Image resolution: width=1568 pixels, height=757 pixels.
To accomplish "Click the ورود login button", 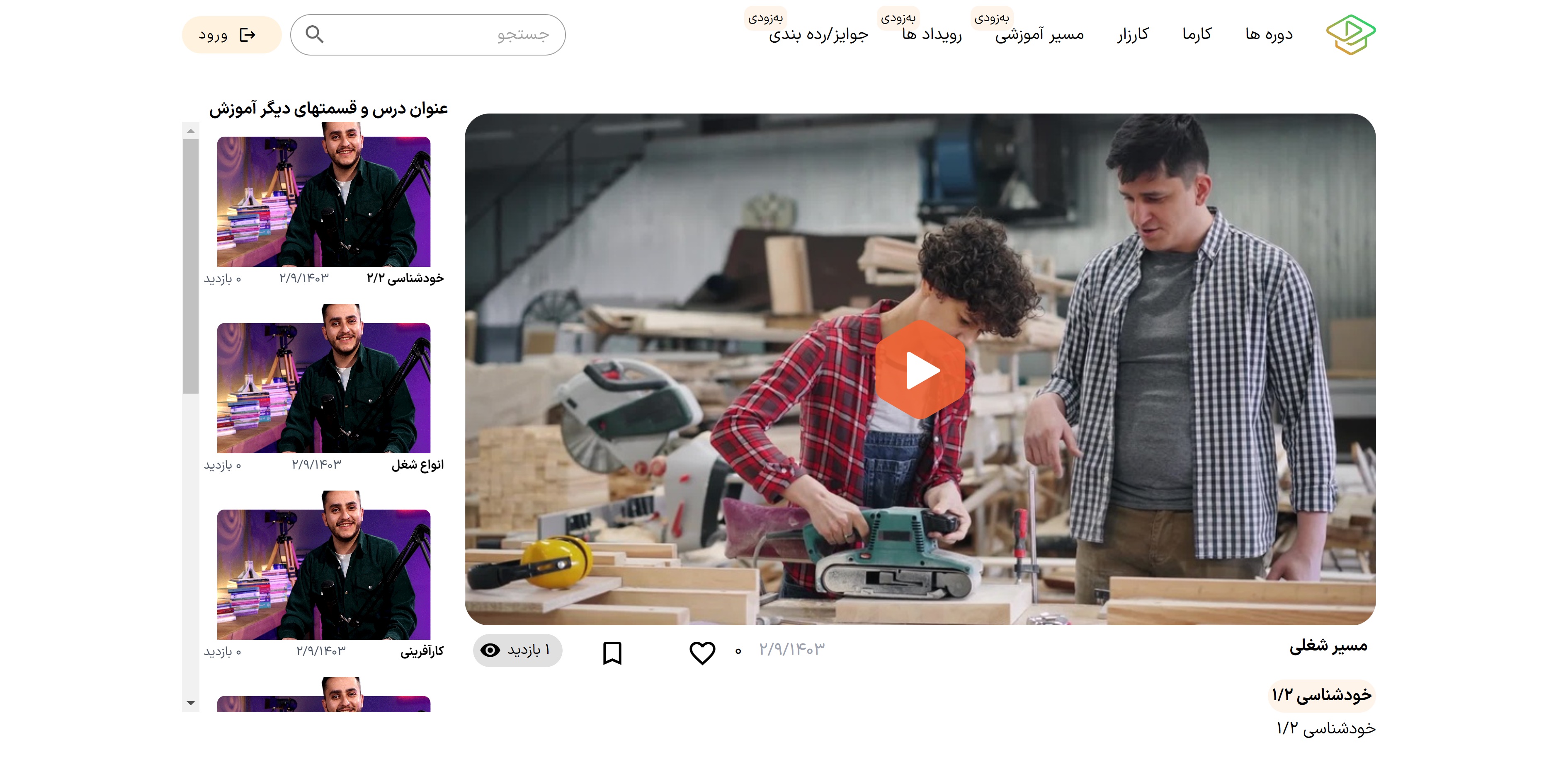I will [x=231, y=35].
